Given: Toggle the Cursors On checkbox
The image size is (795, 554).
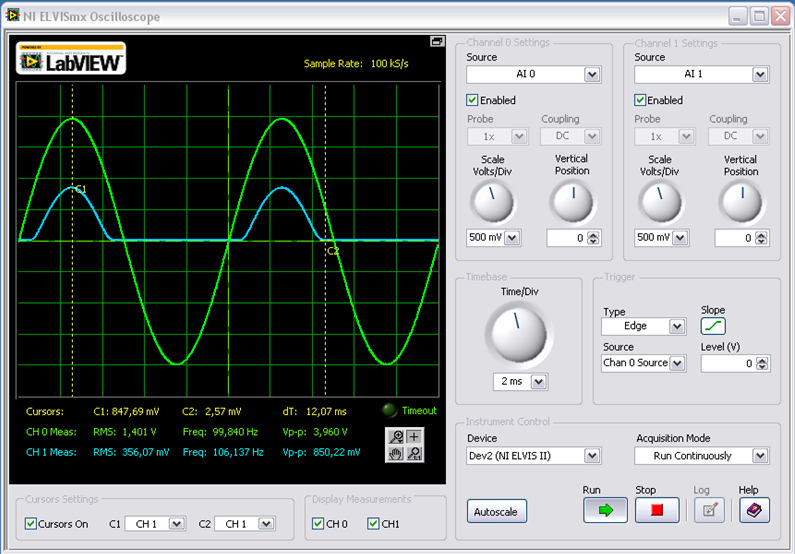Looking at the screenshot, I should click(x=30, y=524).
